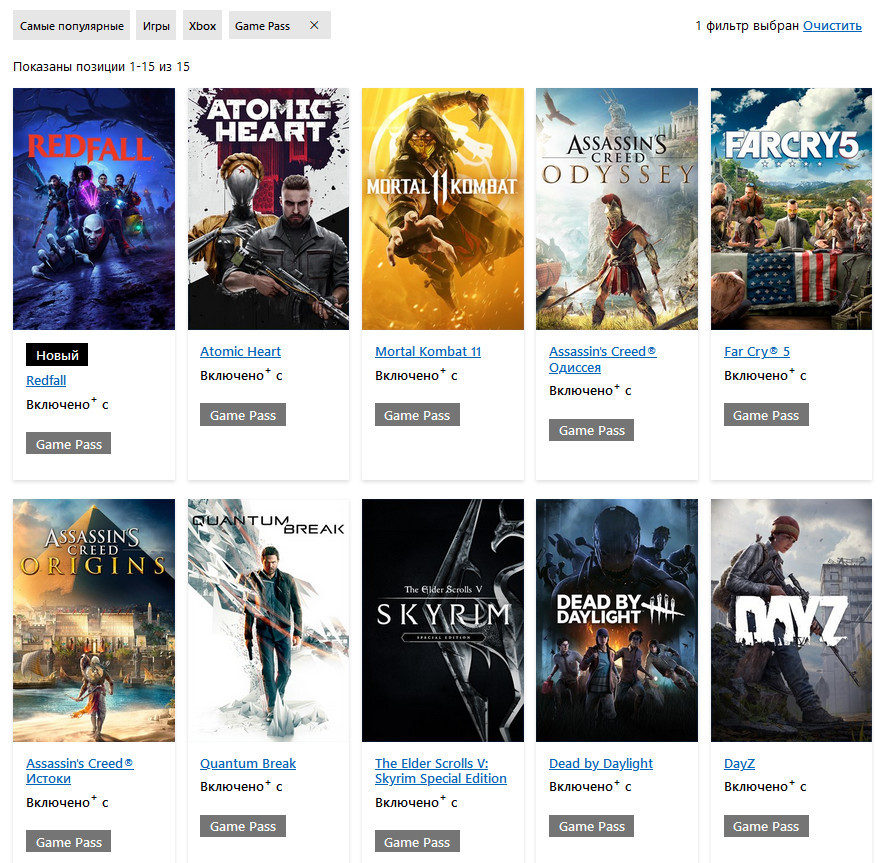
Task: Open the Assassin's Creed Origins cover image
Action: point(94,620)
